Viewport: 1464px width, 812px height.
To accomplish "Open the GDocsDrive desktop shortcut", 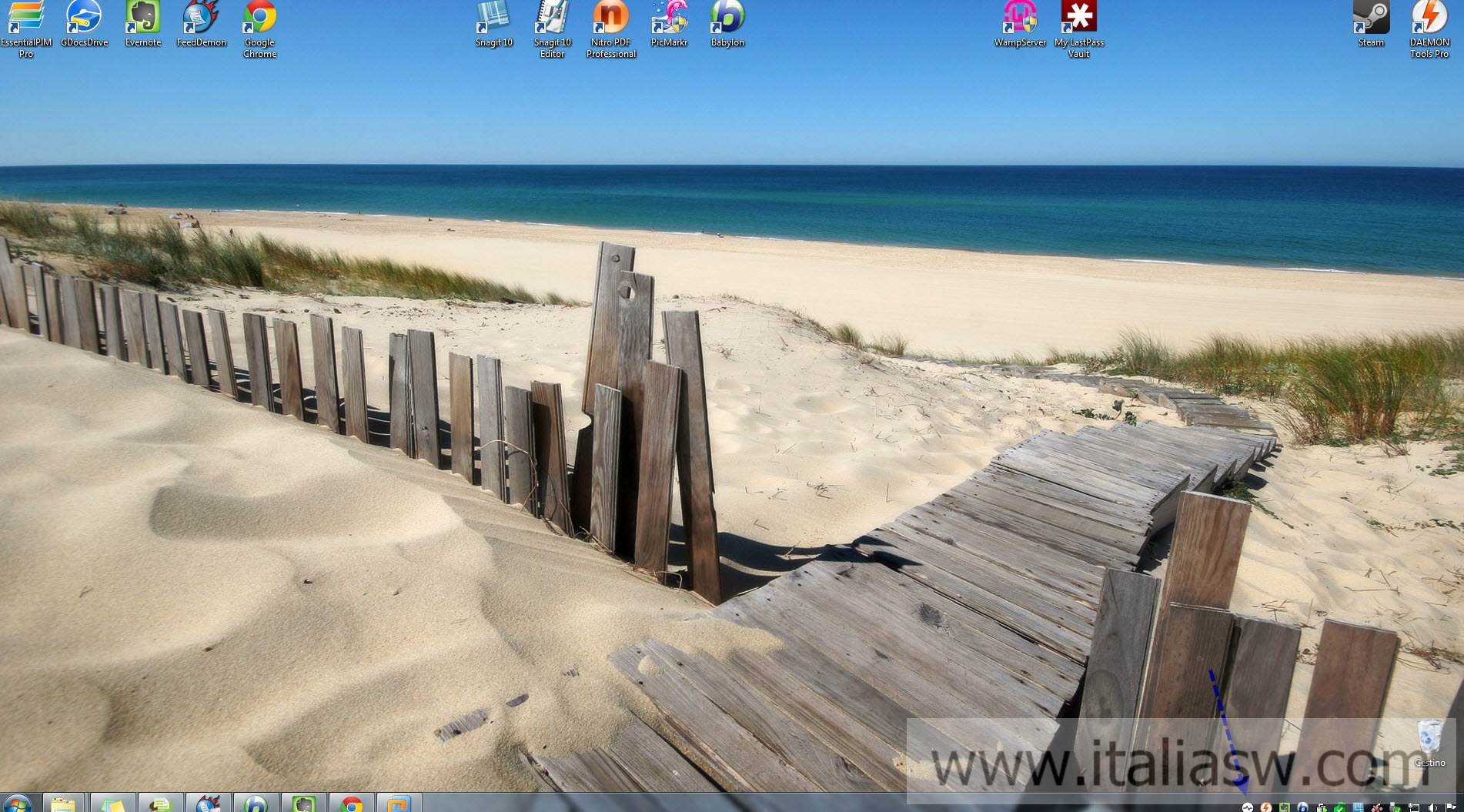I will click(85, 24).
